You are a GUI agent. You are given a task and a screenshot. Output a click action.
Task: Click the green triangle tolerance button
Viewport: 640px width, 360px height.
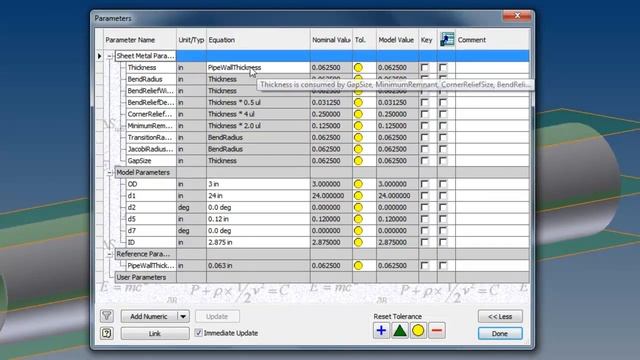coord(400,331)
